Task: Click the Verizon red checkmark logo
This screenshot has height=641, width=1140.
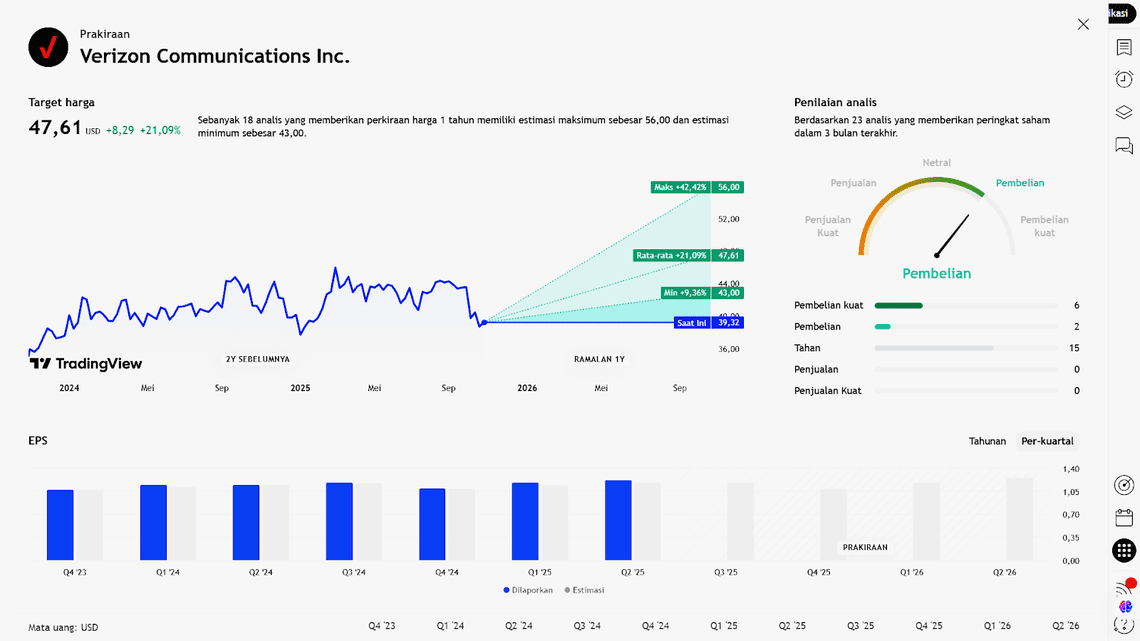Action: coord(48,47)
